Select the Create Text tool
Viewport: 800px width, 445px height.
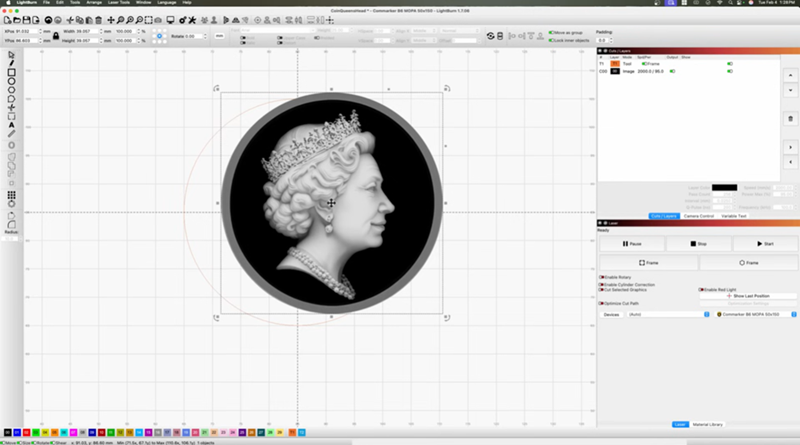[x=11, y=125]
